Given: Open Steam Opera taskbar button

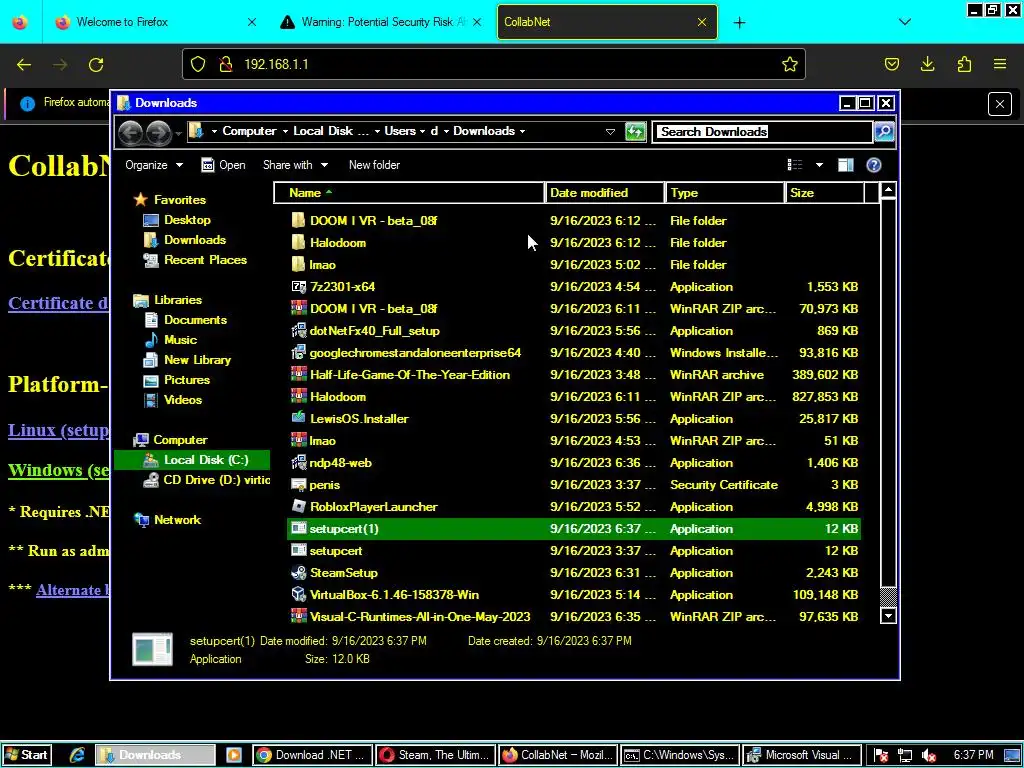Looking at the screenshot, I should click(436, 755).
